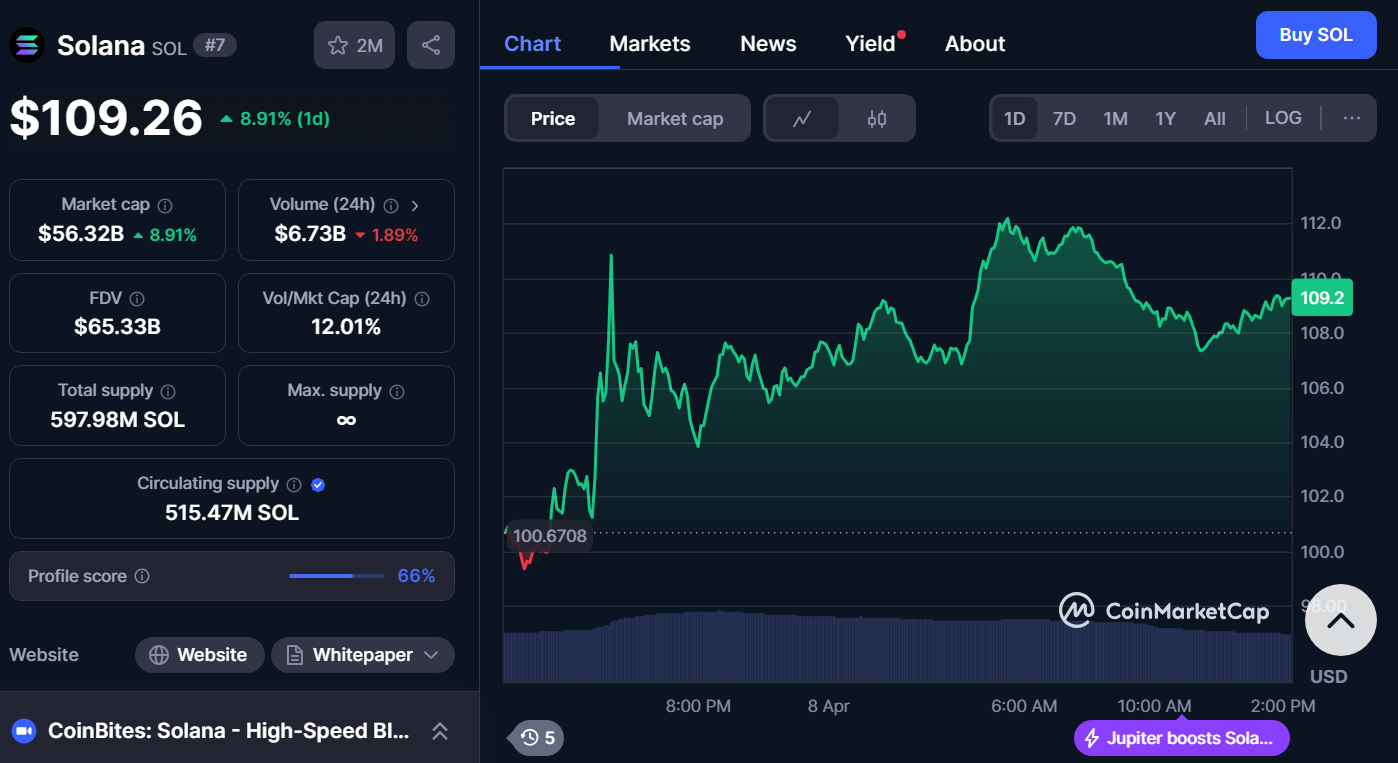The width and height of the screenshot is (1398, 763).
Task: Click the FDV info icon
Action: point(137,299)
